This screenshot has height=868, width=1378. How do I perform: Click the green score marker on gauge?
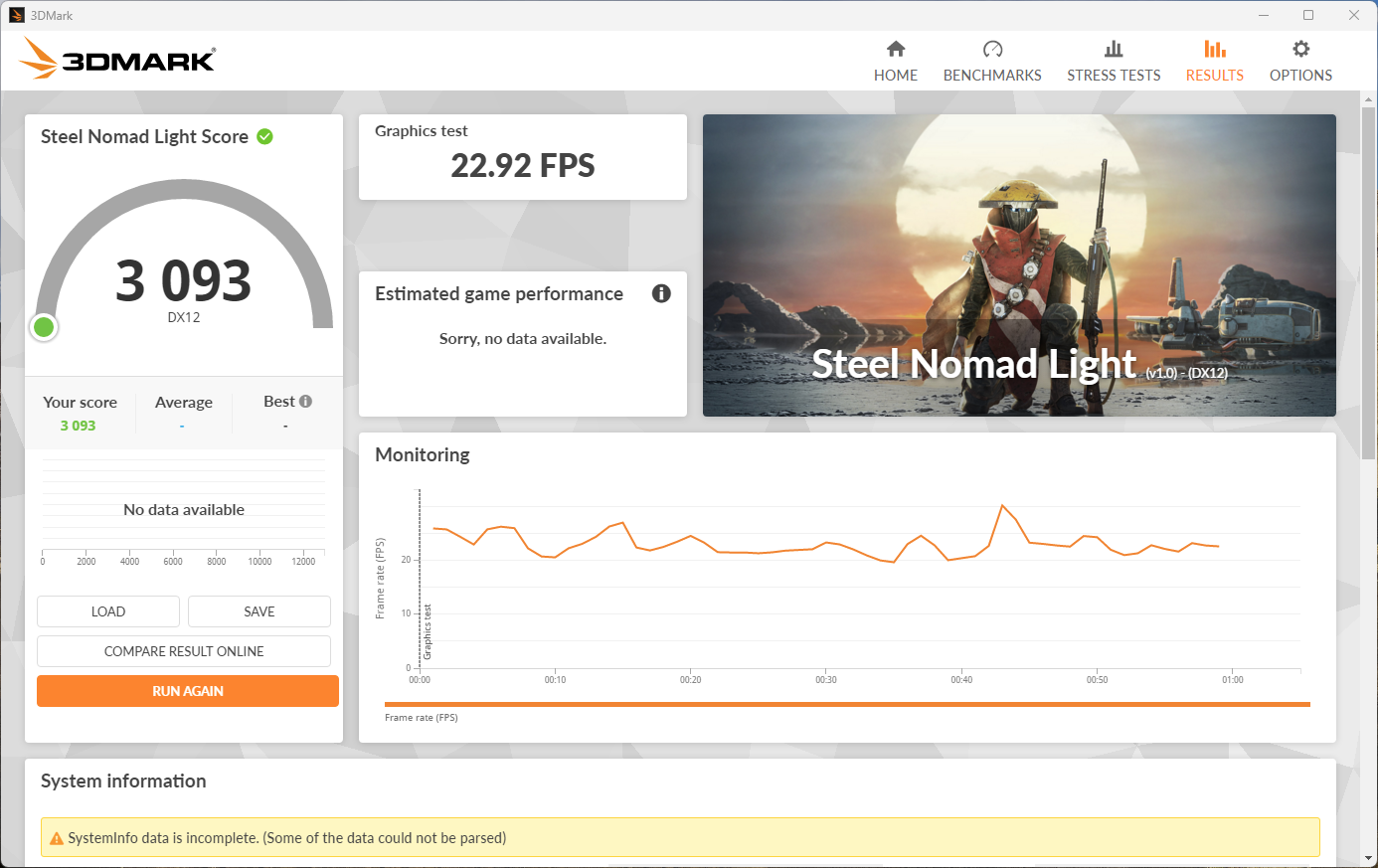coord(44,327)
